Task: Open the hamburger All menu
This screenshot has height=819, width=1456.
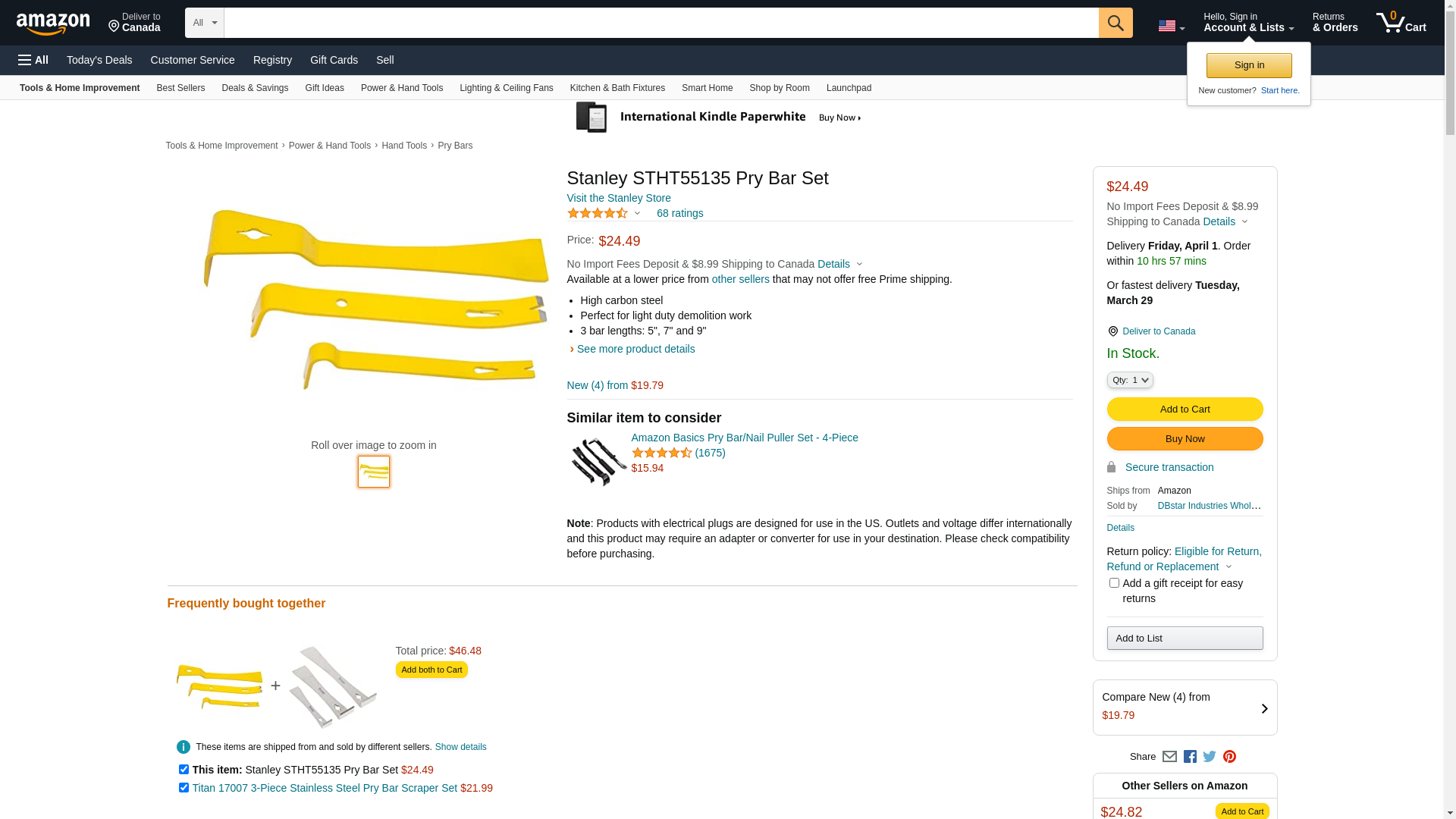Action: pos(33,60)
